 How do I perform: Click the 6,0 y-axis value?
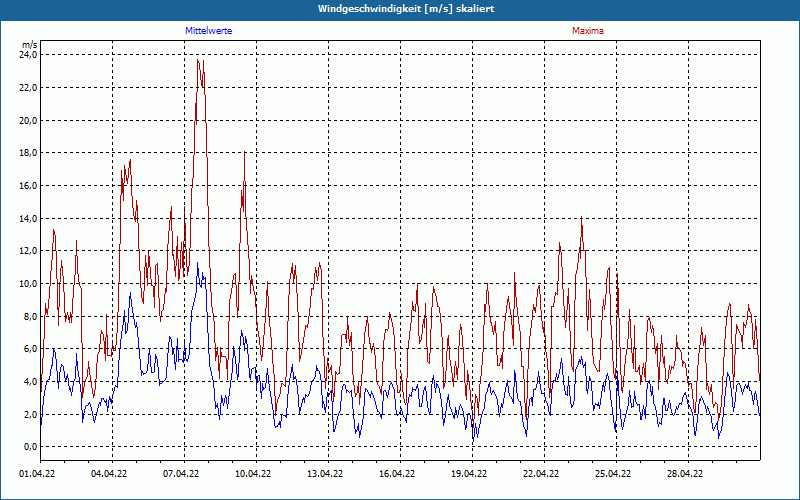pos(31,349)
